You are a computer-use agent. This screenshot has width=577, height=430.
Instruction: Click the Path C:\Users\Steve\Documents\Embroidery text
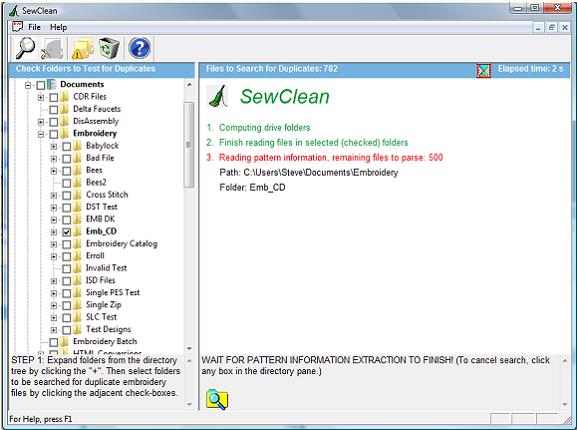[309, 173]
